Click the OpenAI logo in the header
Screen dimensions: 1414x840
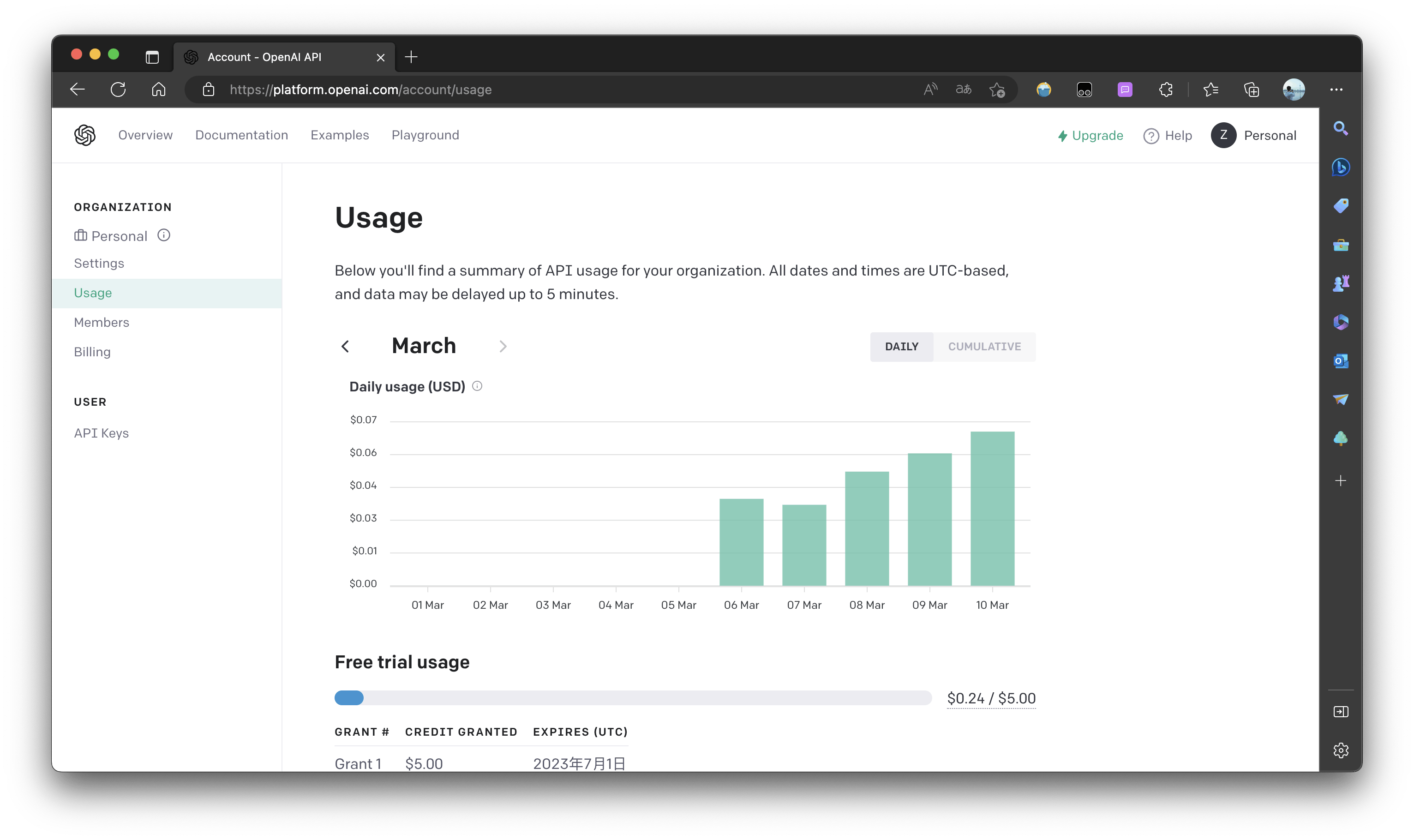click(x=85, y=135)
